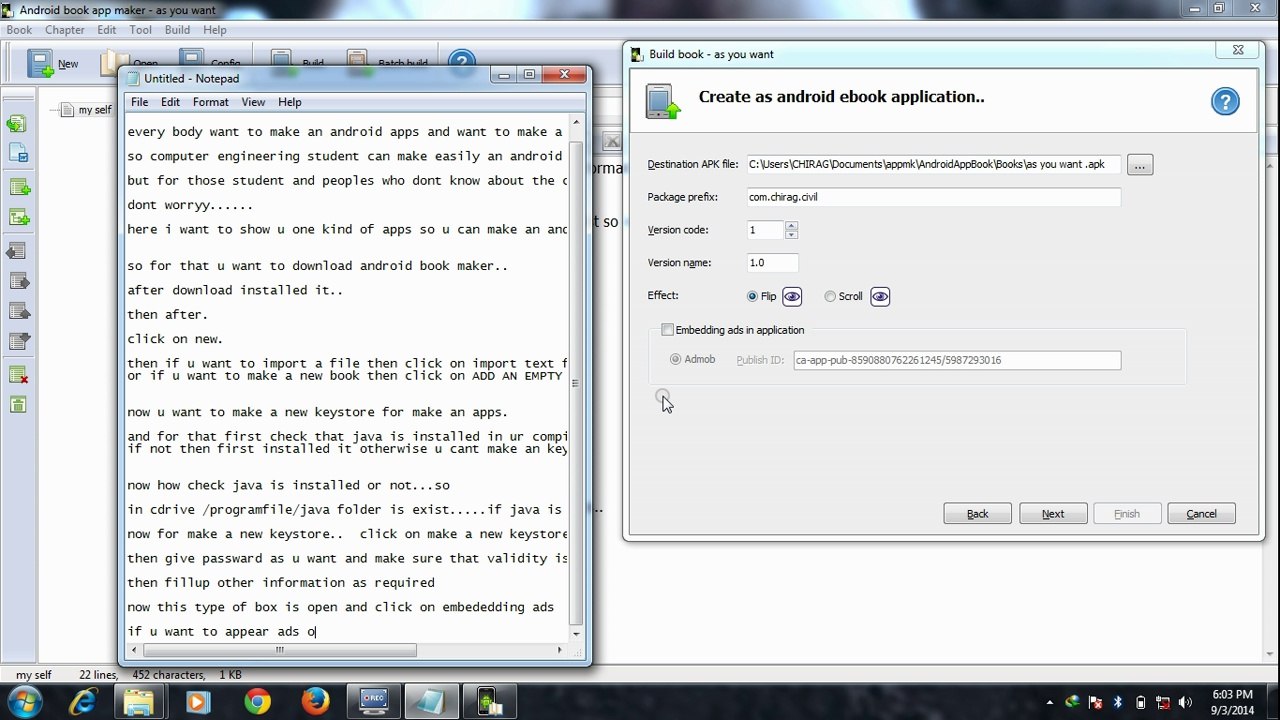Switch to Notepad taskbar icon
Image resolution: width=1280 pixels, height=720 pixels.
[x=432, y=702]
